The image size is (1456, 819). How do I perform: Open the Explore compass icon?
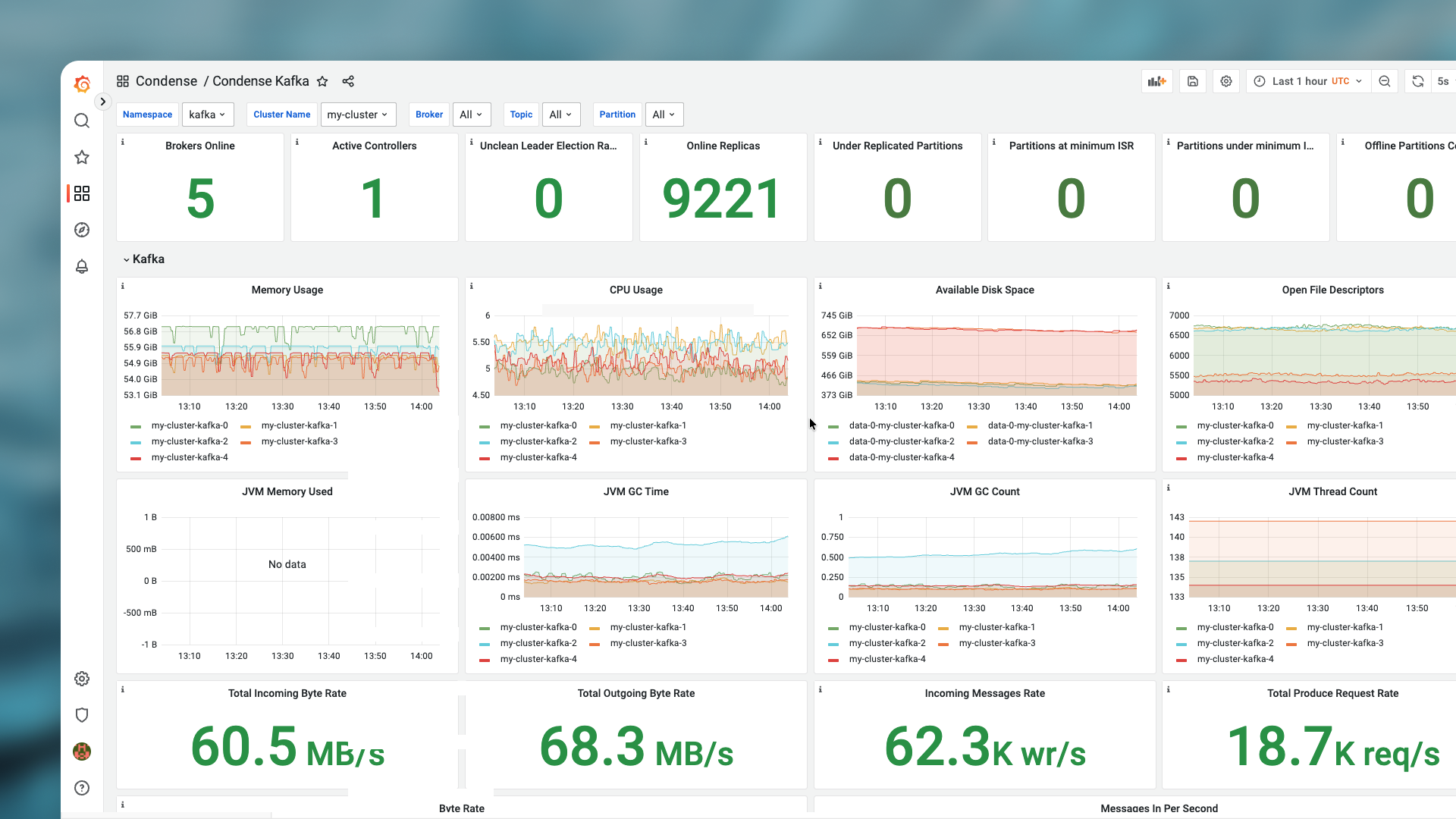tap(82, 230)
